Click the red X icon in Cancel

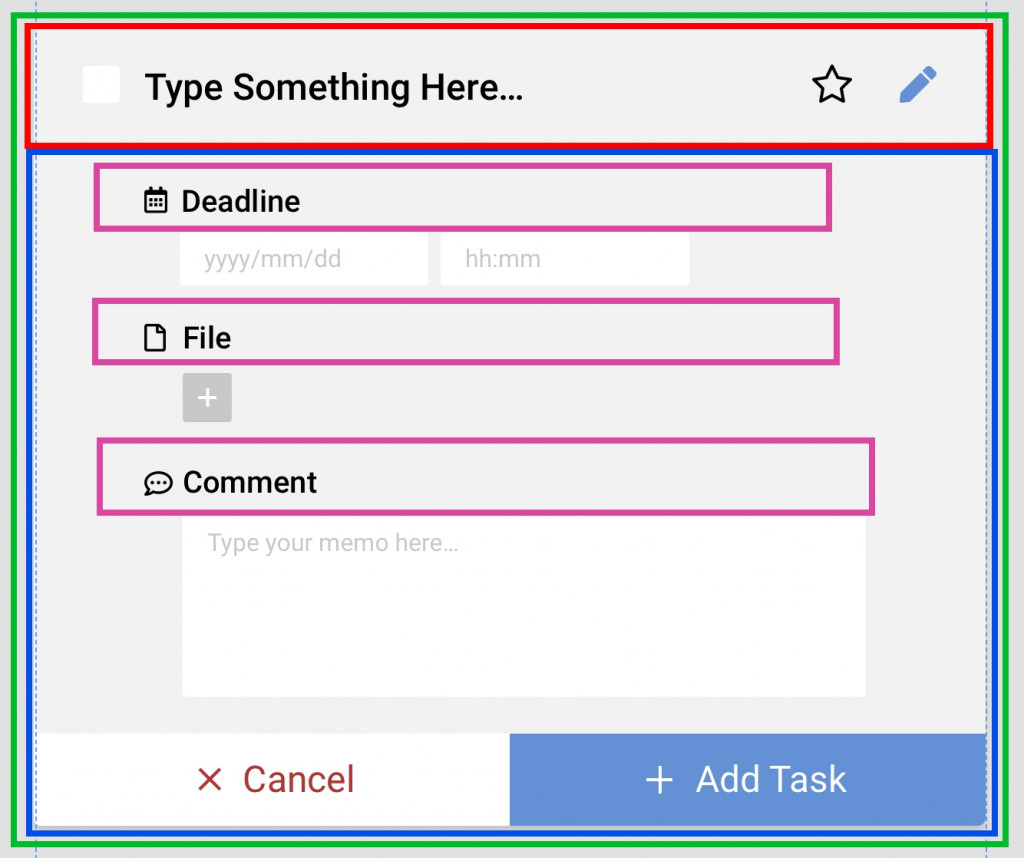[210, 779]
